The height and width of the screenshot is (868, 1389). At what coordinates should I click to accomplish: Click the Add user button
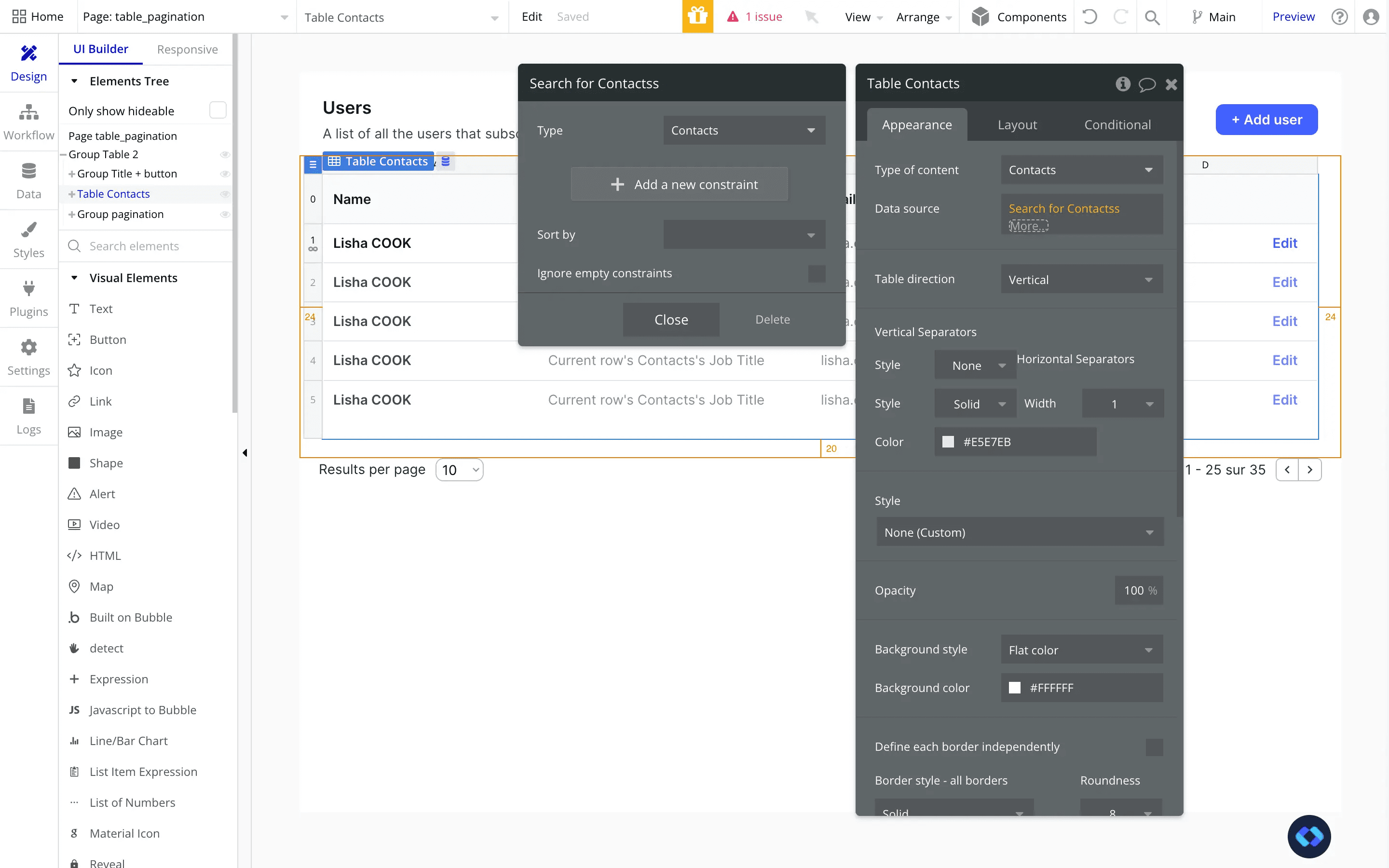coord(1266,120)
